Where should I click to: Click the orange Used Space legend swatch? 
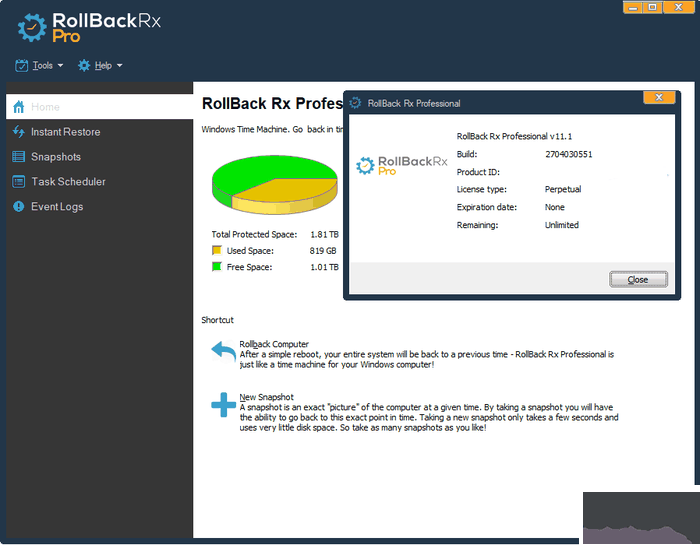217,251
